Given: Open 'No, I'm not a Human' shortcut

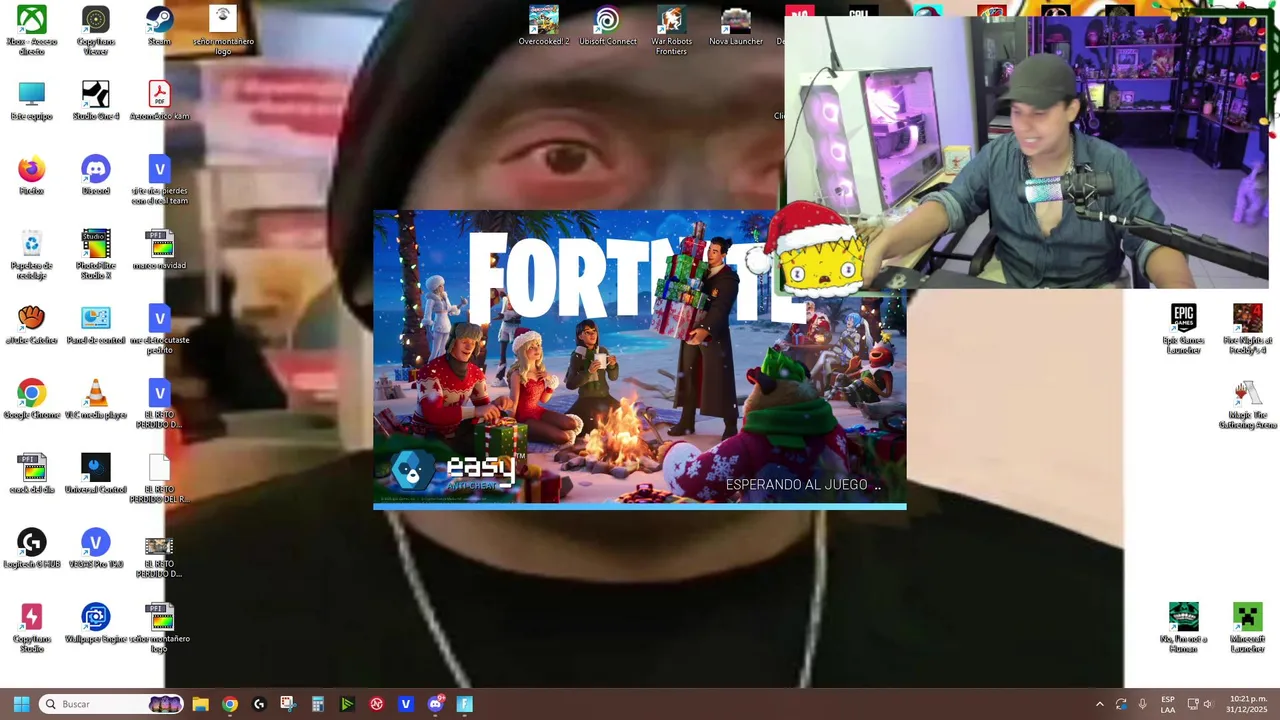Looking at the screenshot, I should click(1184, 627).
